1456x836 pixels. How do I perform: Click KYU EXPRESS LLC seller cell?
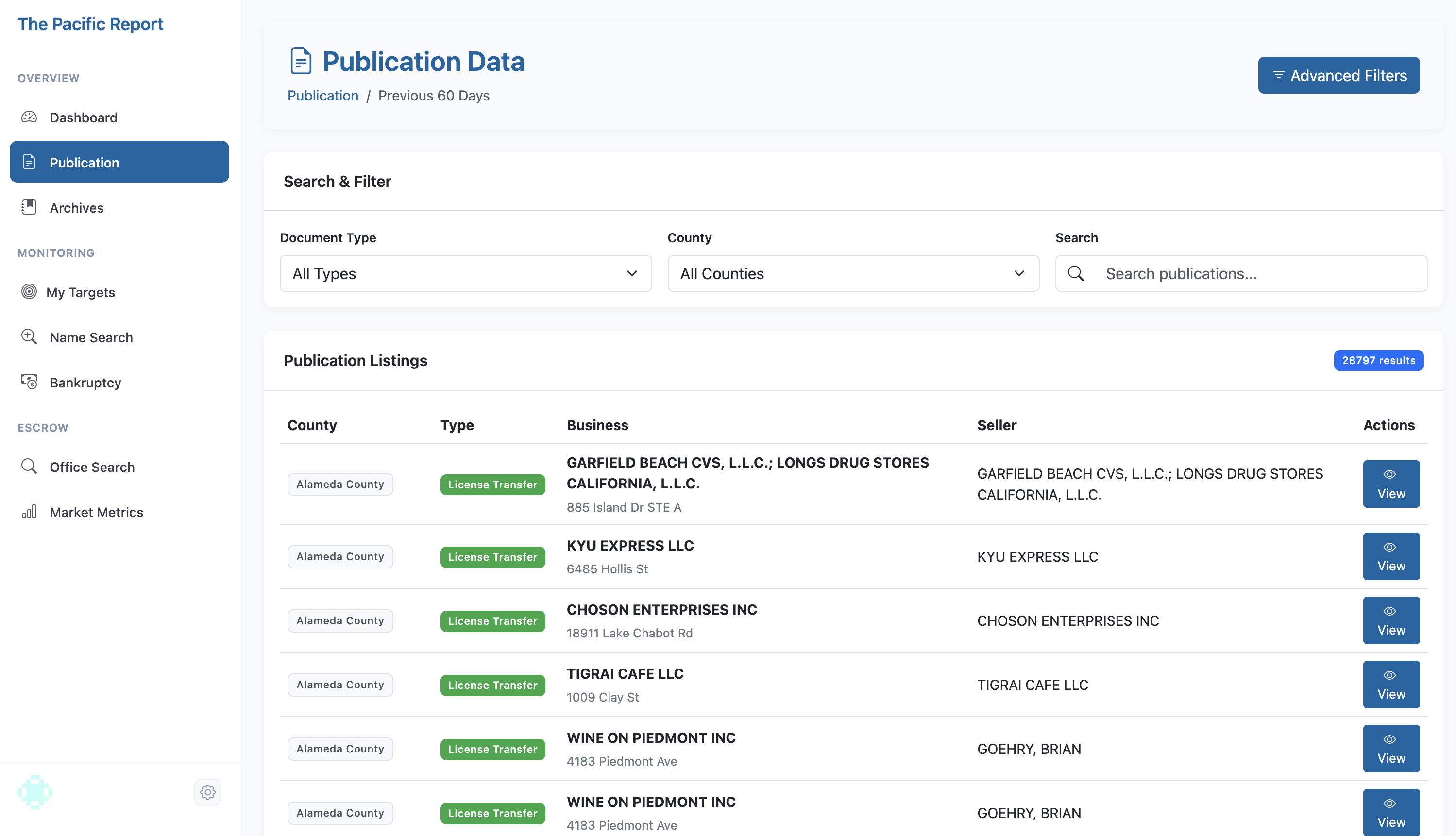pos(1038,556)
